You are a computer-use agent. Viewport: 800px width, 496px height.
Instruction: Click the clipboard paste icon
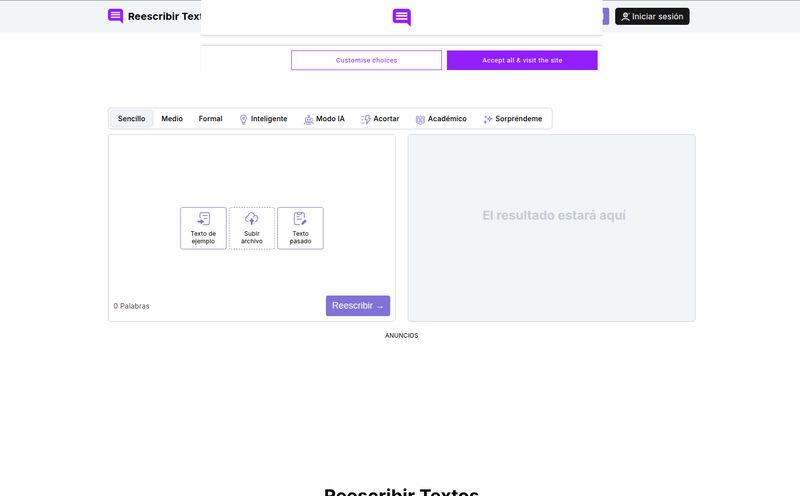tap(300, 218)
